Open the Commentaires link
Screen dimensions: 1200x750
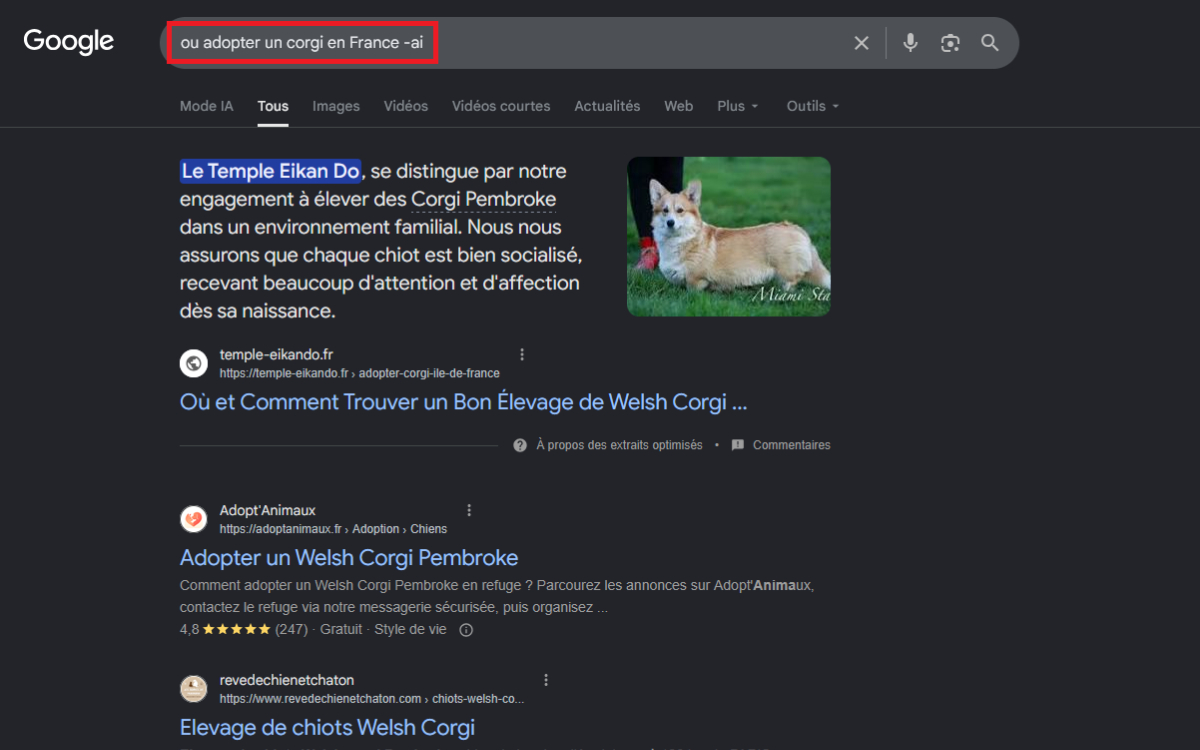point(792,445)
